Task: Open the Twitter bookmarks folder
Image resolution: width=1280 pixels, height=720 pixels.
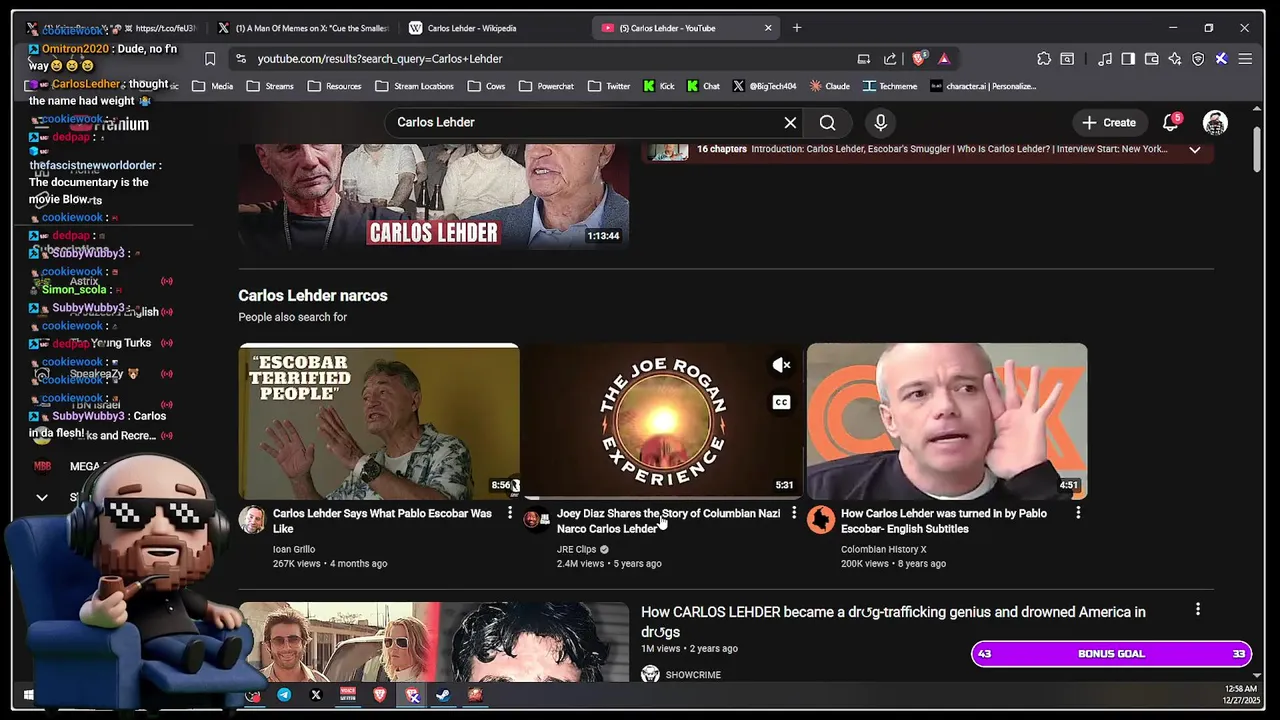Action: coord(609,86)
